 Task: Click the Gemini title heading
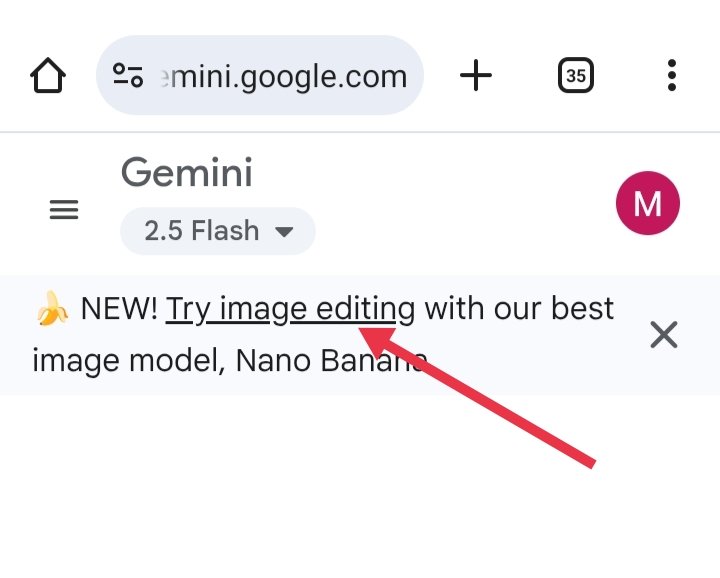tap(187, 173)
